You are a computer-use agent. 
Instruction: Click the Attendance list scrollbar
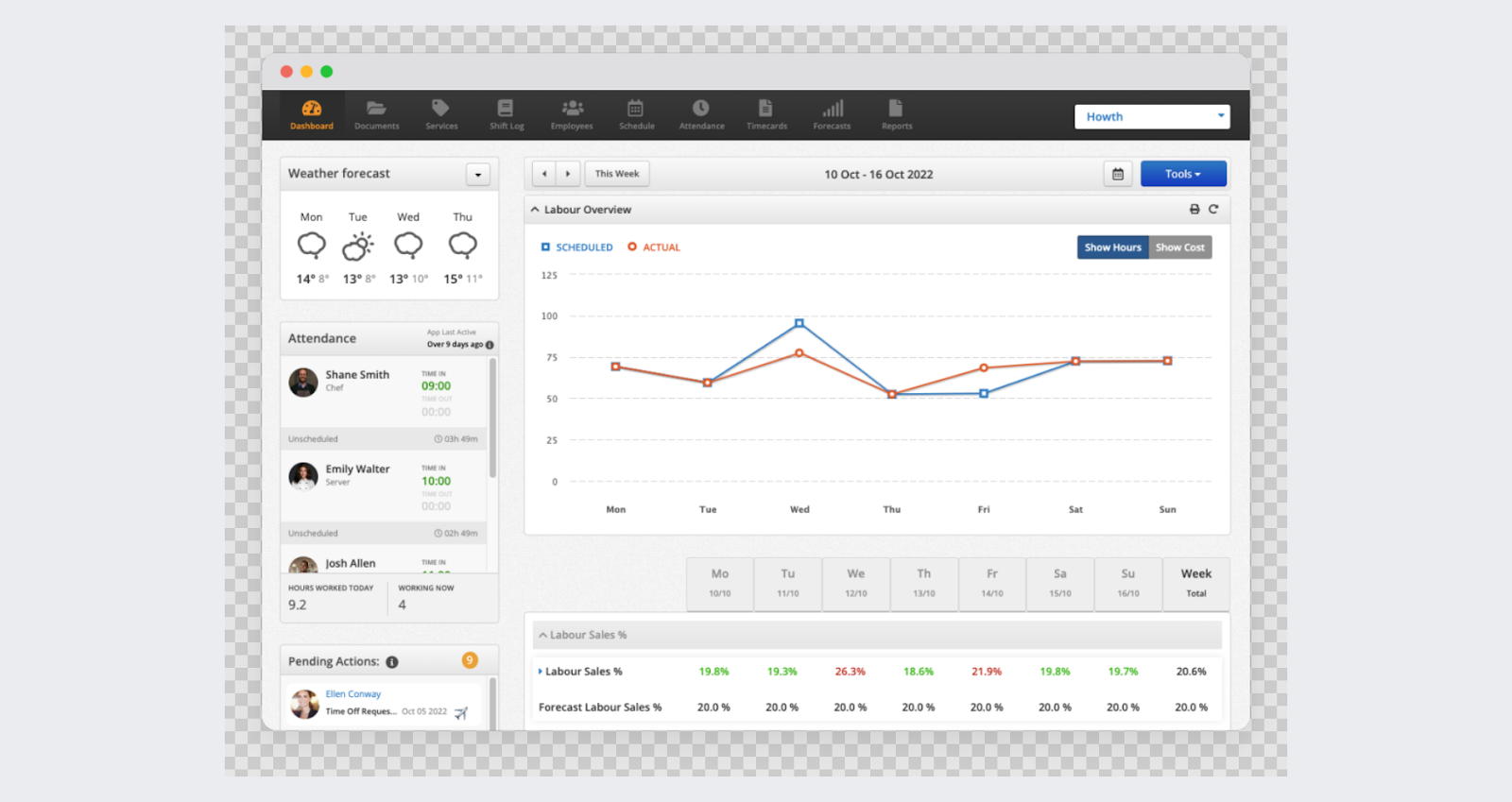coord(492,418)
